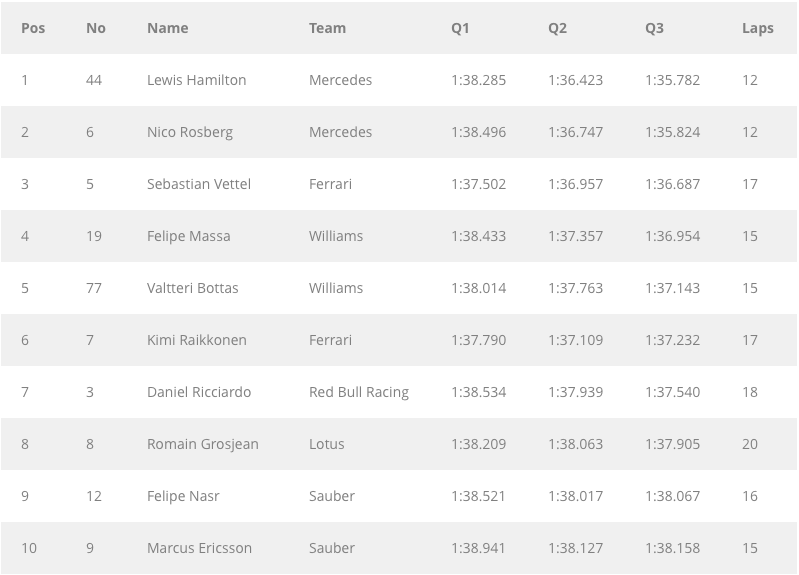Viewport: 799px width, 575px height.
Task: Select Lewis Hamilton's name
Action: [197, 80]
